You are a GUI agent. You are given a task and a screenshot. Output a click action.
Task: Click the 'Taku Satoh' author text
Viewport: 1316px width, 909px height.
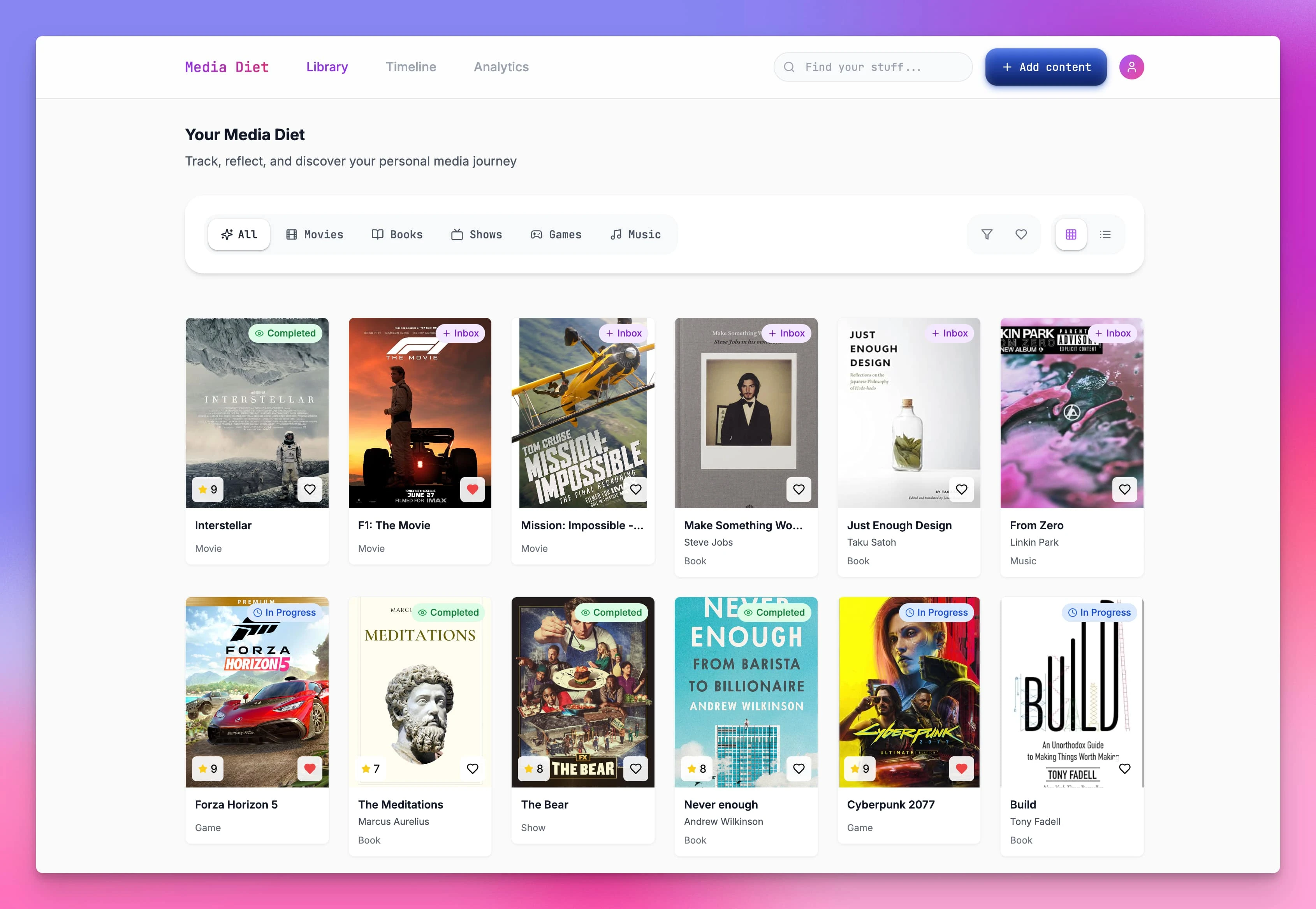pos(871,542)
